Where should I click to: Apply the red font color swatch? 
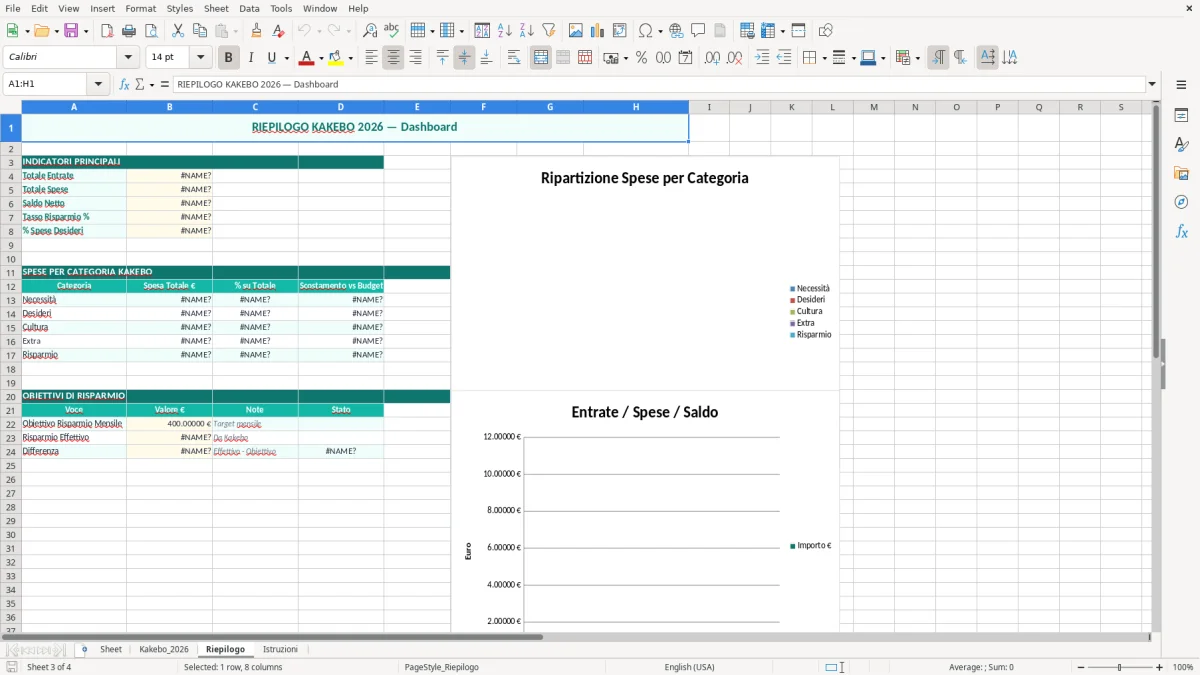coord(307,58)
